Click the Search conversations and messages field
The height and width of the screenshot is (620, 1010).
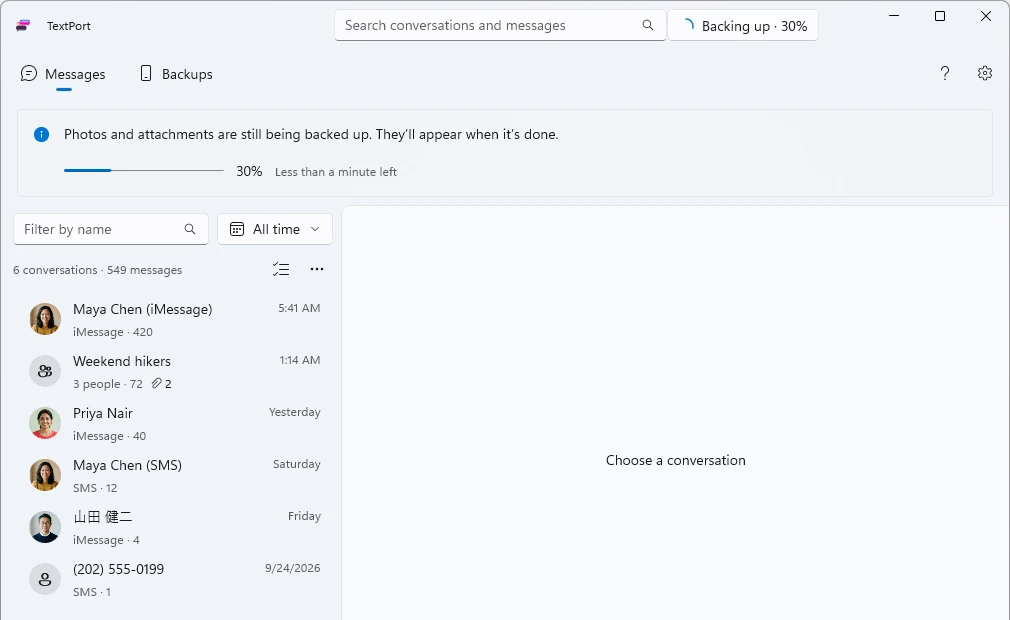(500, 25)
